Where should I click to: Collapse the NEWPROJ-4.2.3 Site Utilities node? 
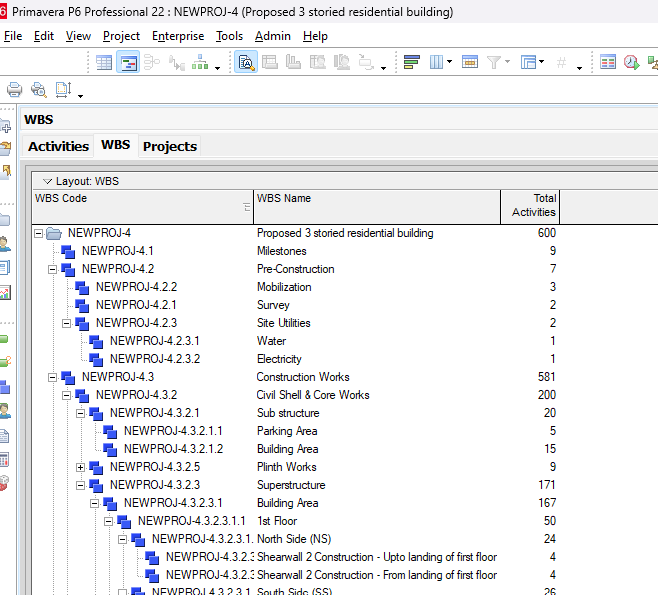tap(67, 323)
